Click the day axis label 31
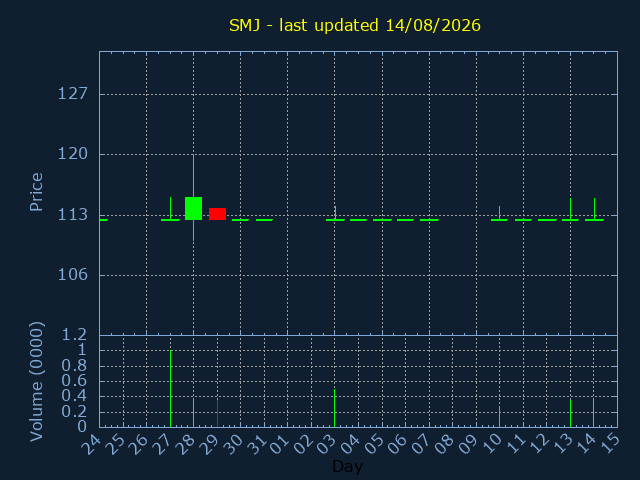Screen dimensions: 640x480 257,443
